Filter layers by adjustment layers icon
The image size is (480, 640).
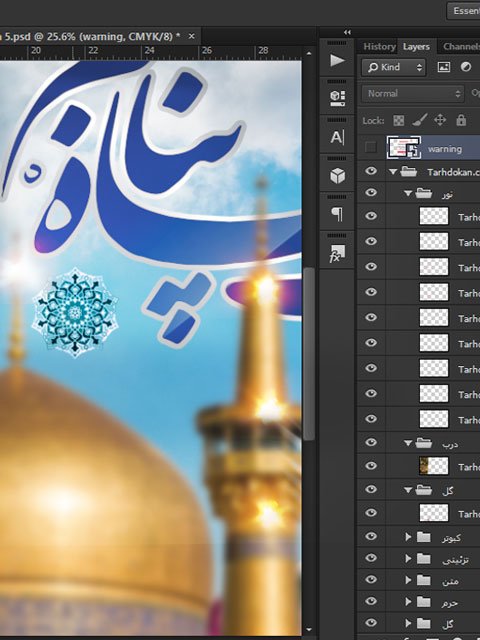click(466, 67)
